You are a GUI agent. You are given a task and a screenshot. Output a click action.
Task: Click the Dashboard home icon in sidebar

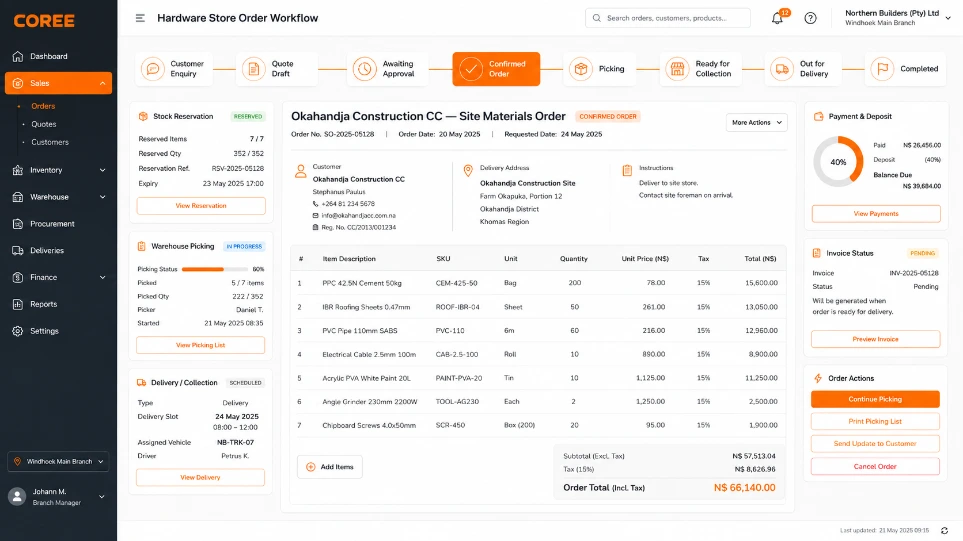pos(18,56)
